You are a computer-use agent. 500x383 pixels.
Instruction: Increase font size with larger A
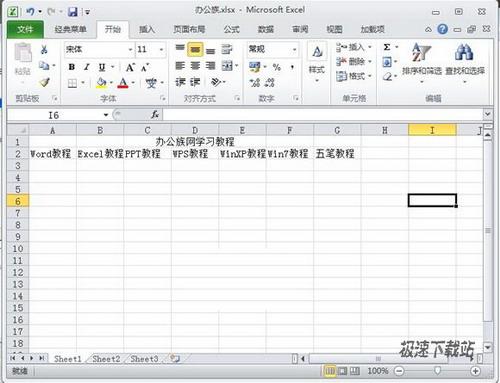pyautogui.click(x=130, y=67)
